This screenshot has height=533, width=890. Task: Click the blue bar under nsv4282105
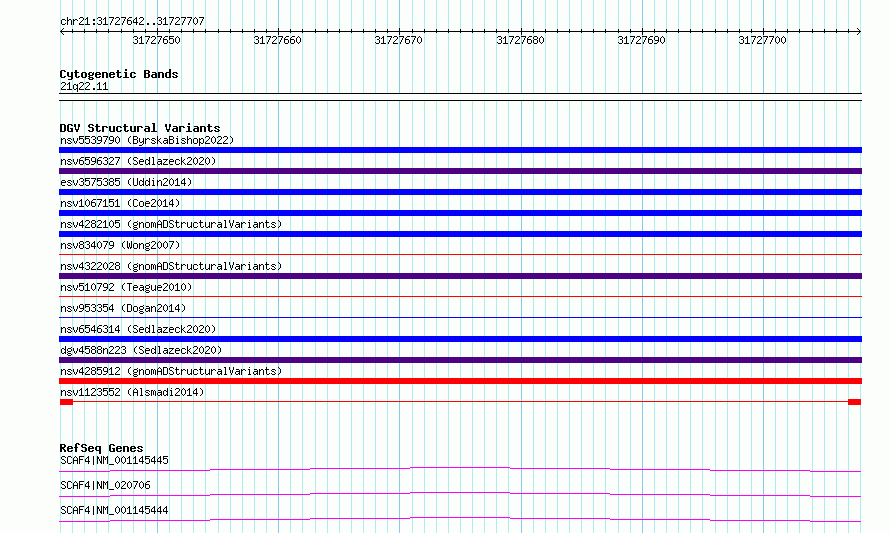point(460,234)
